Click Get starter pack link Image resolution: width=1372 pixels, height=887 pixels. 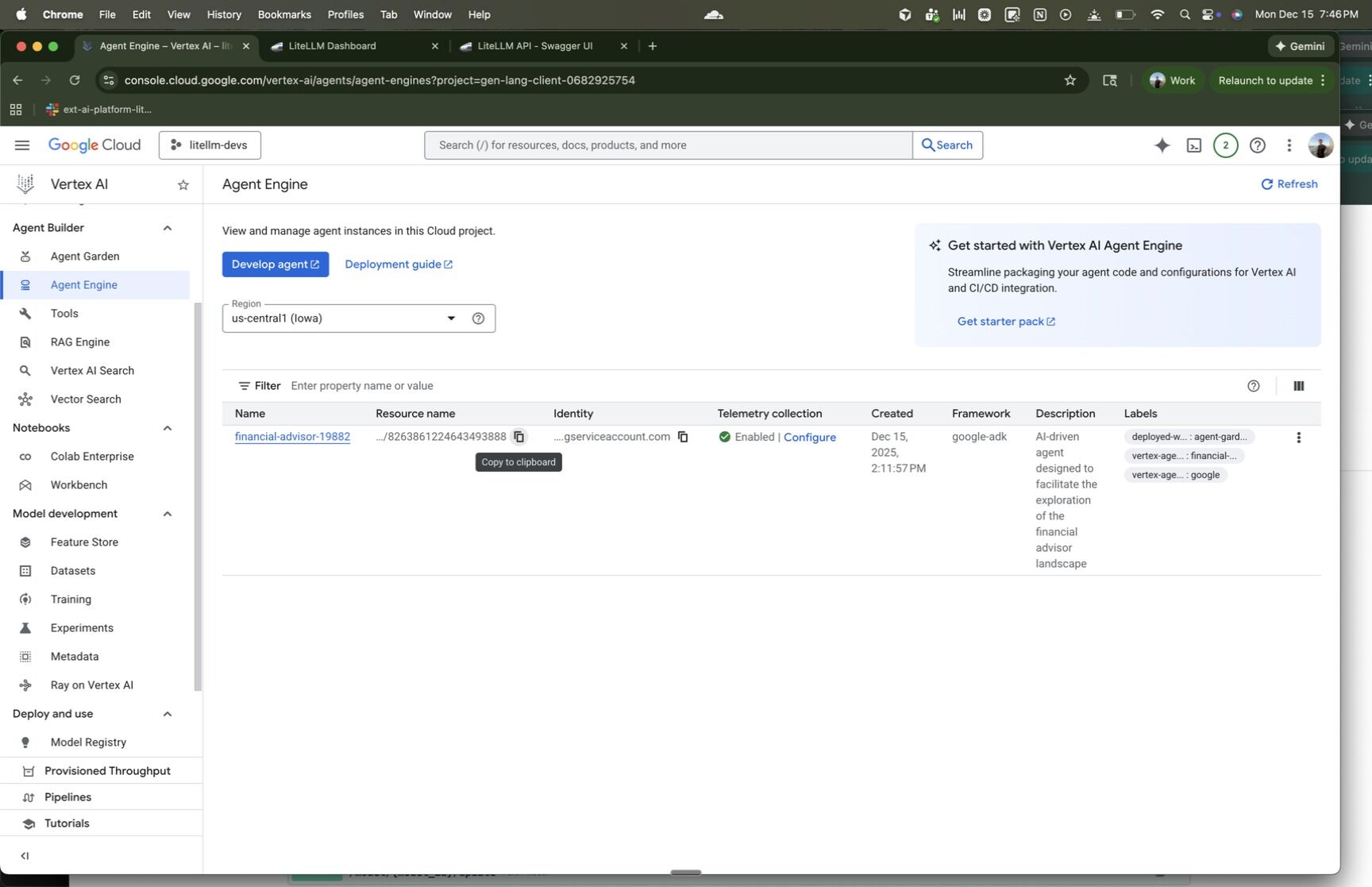(x=1006, y=322)
